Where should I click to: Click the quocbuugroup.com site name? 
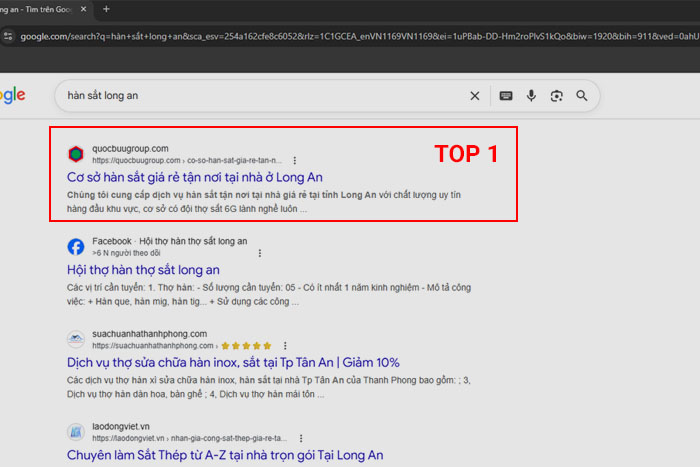pyautogui.click(x=130, y=148)
